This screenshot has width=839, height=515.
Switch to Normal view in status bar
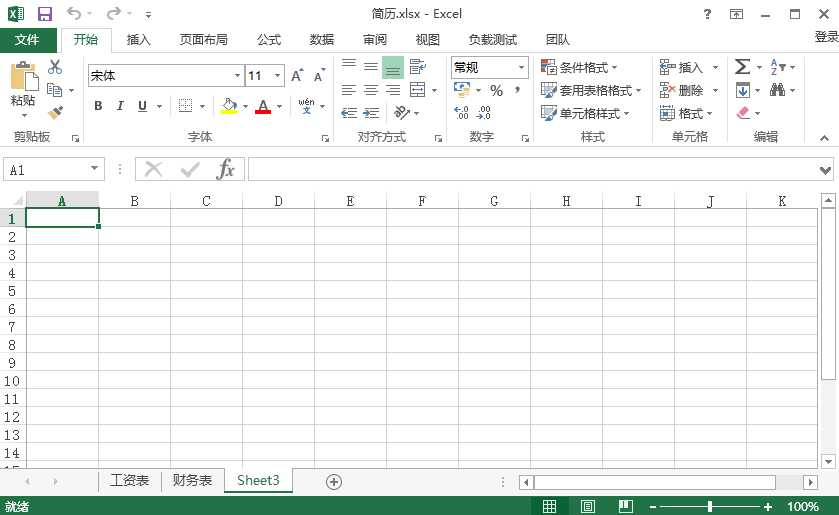[x=549, y=506]
